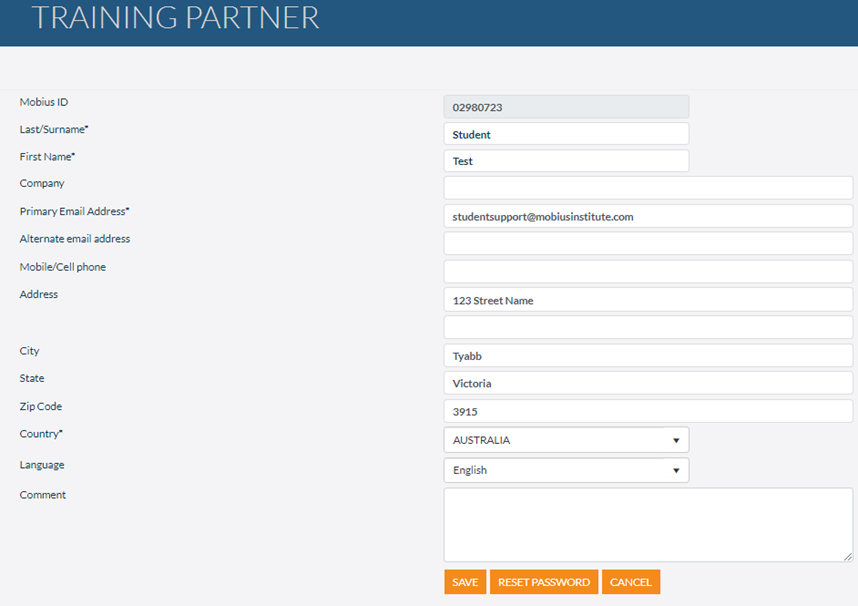
Task: Click inside the Comment text area
Action: click(648, 525)
